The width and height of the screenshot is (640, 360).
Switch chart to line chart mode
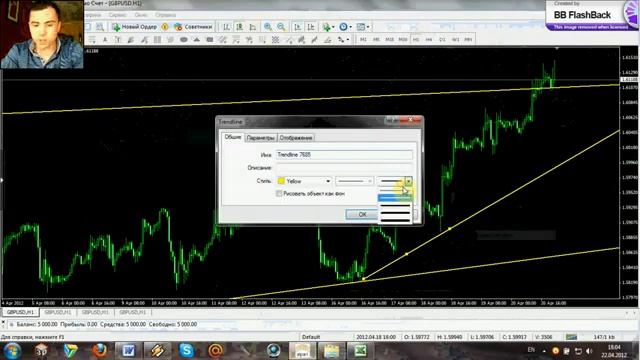(x=253, y=27)
